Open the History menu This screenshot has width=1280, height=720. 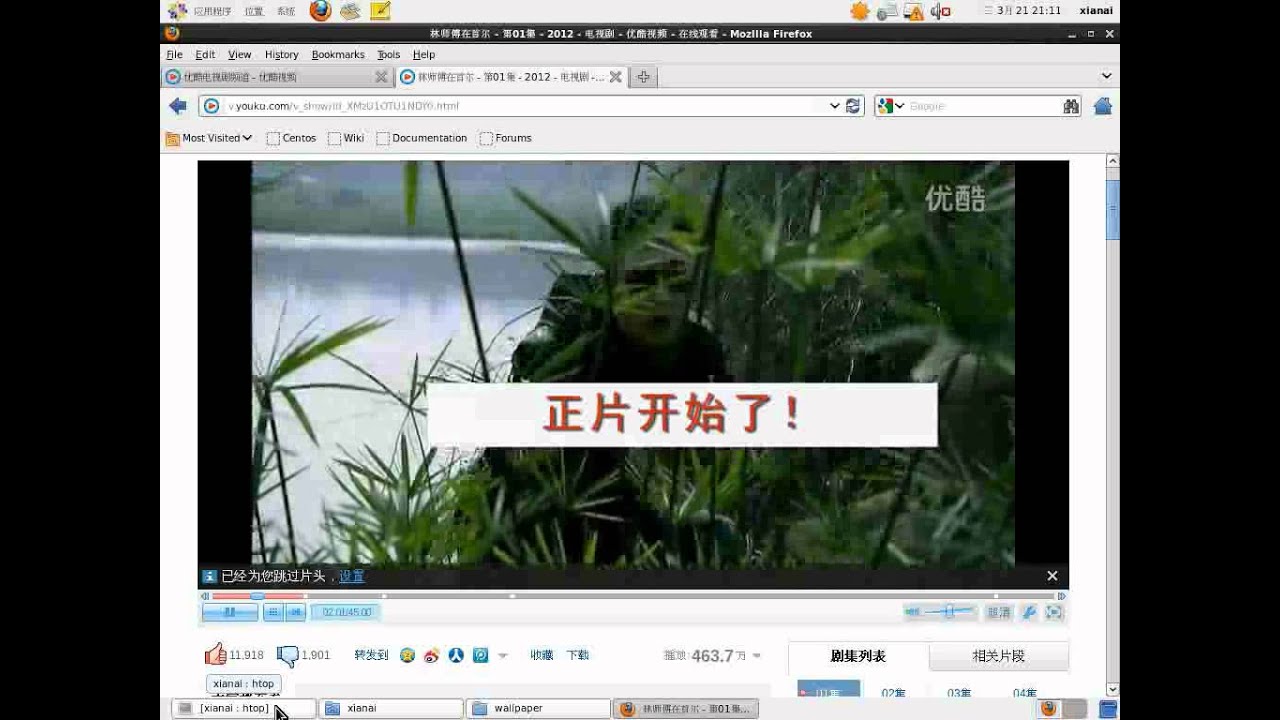pos(282,55)
